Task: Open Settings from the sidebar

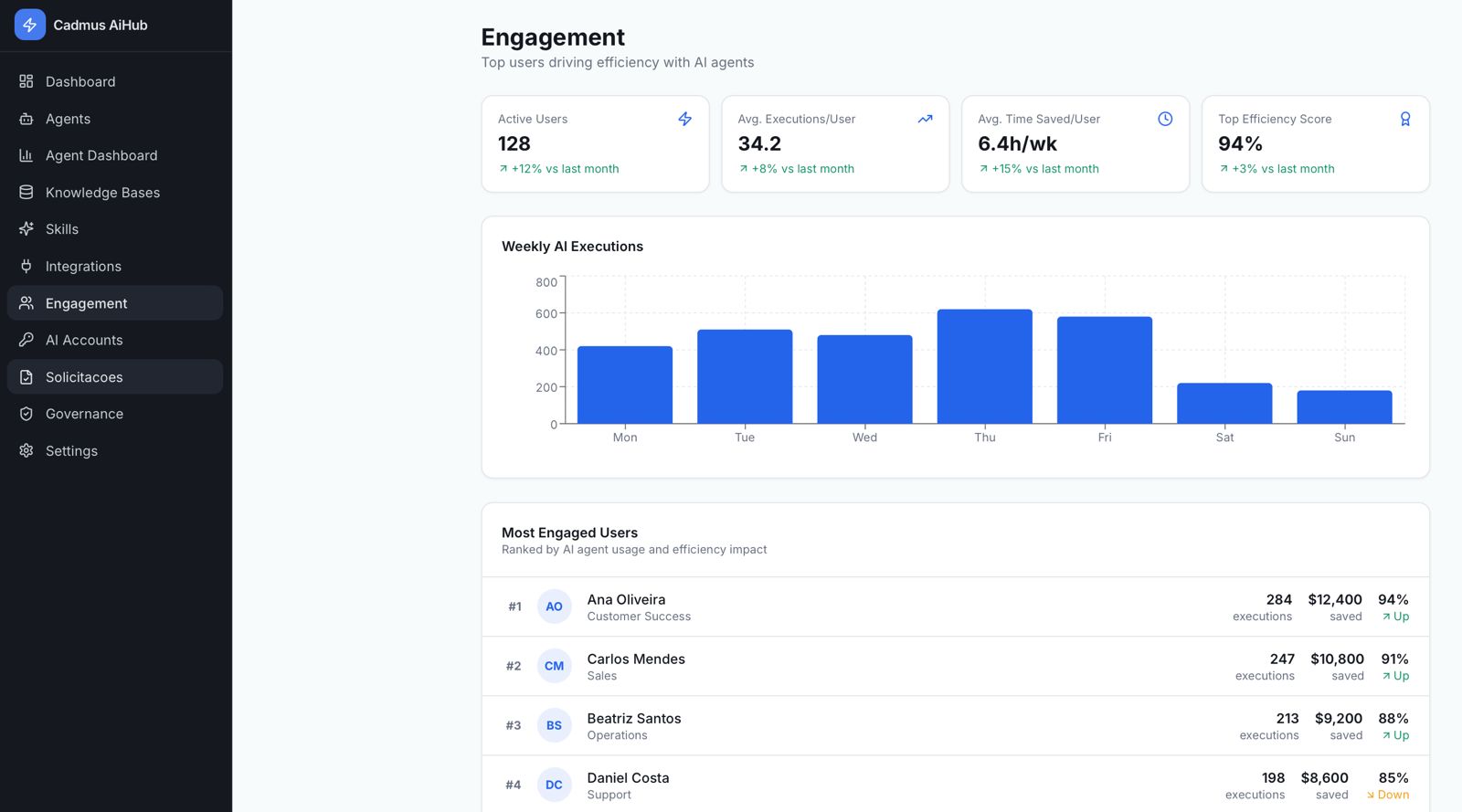Action: (x=115, y=451)
